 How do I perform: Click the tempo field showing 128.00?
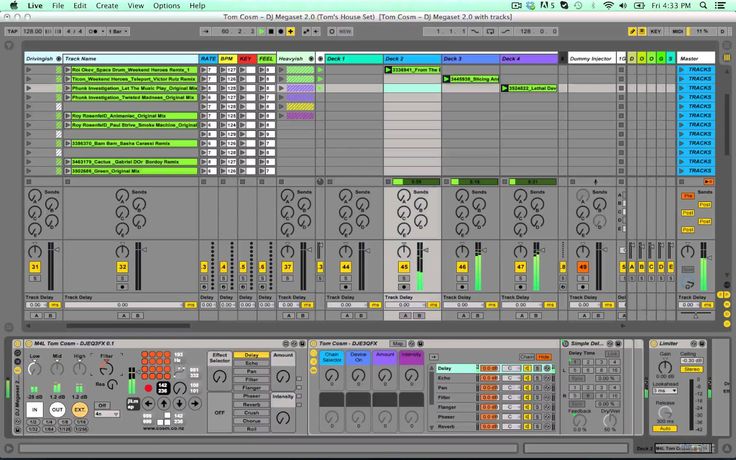point(32,31)
